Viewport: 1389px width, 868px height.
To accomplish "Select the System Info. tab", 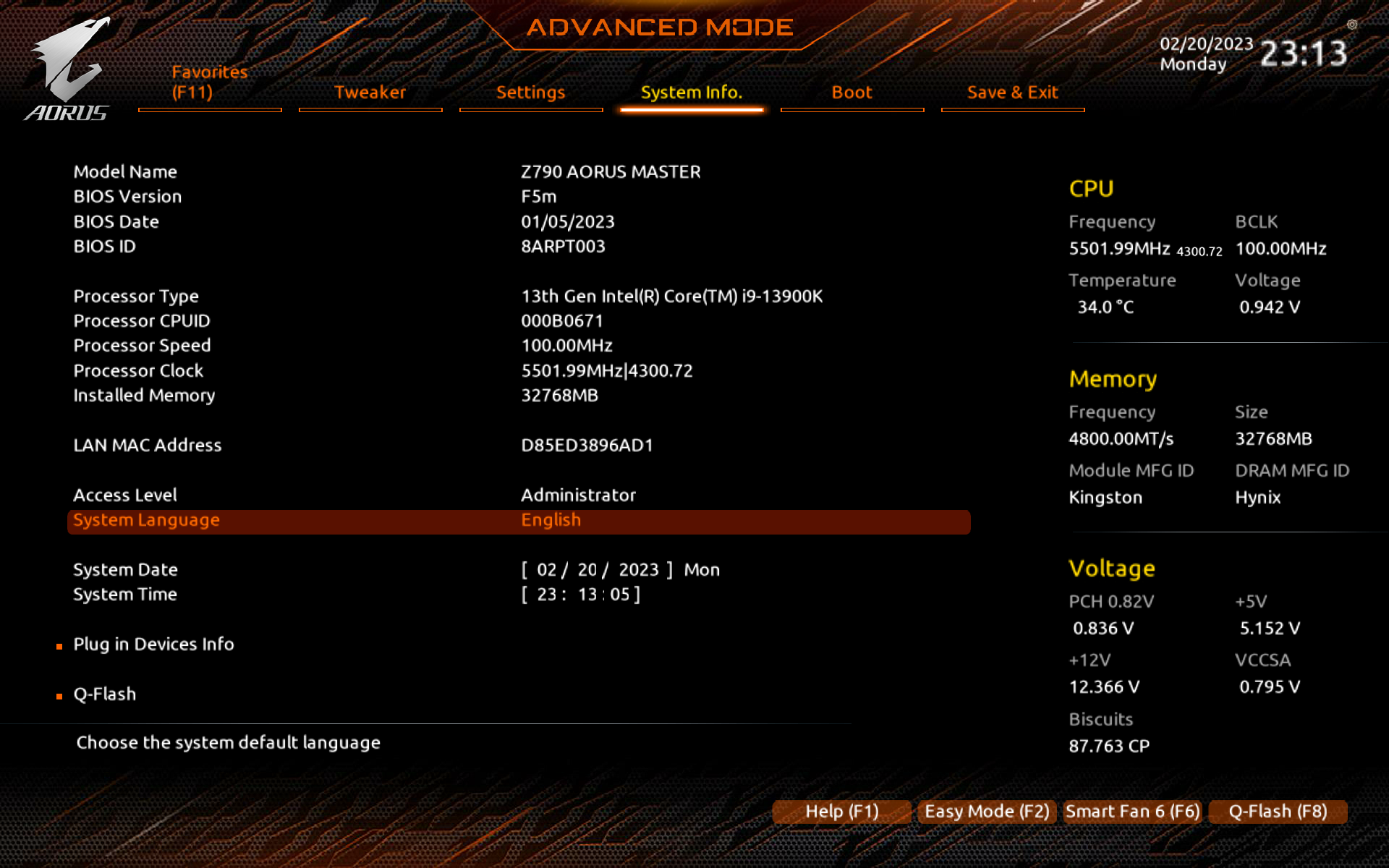I will tap(691, 93).
